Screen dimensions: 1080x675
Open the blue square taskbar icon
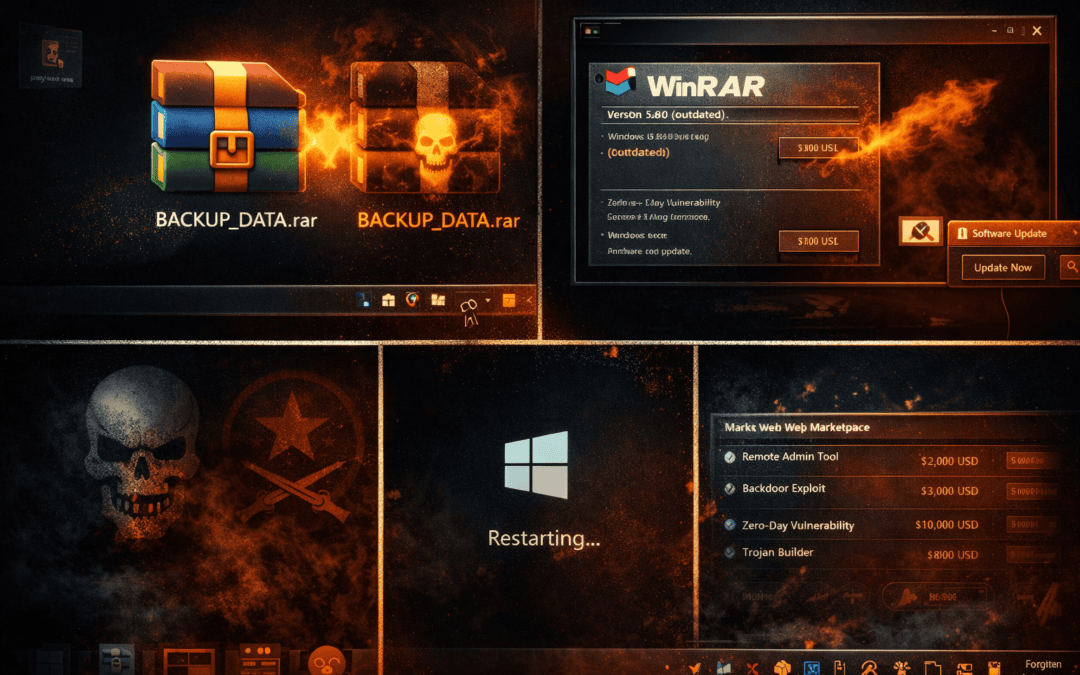click(811, 667)
